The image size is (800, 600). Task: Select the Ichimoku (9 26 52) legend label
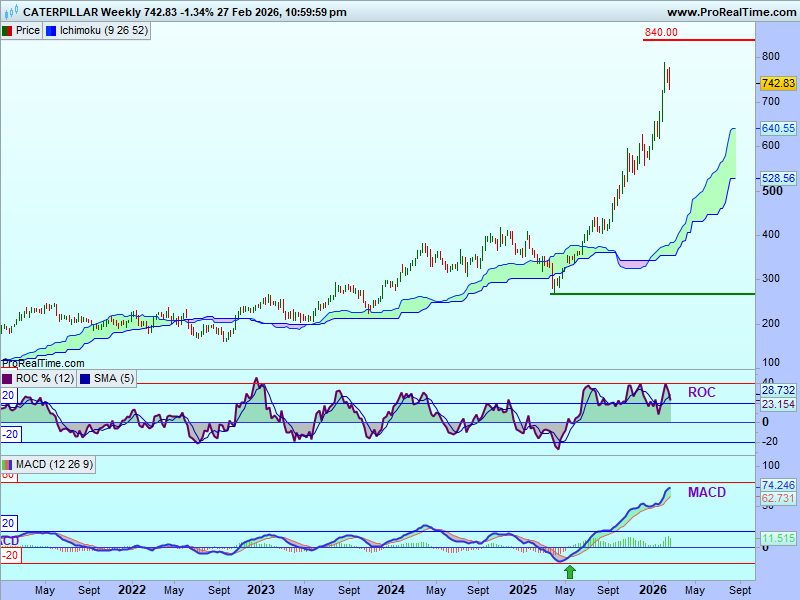click(x=104, y=31)
